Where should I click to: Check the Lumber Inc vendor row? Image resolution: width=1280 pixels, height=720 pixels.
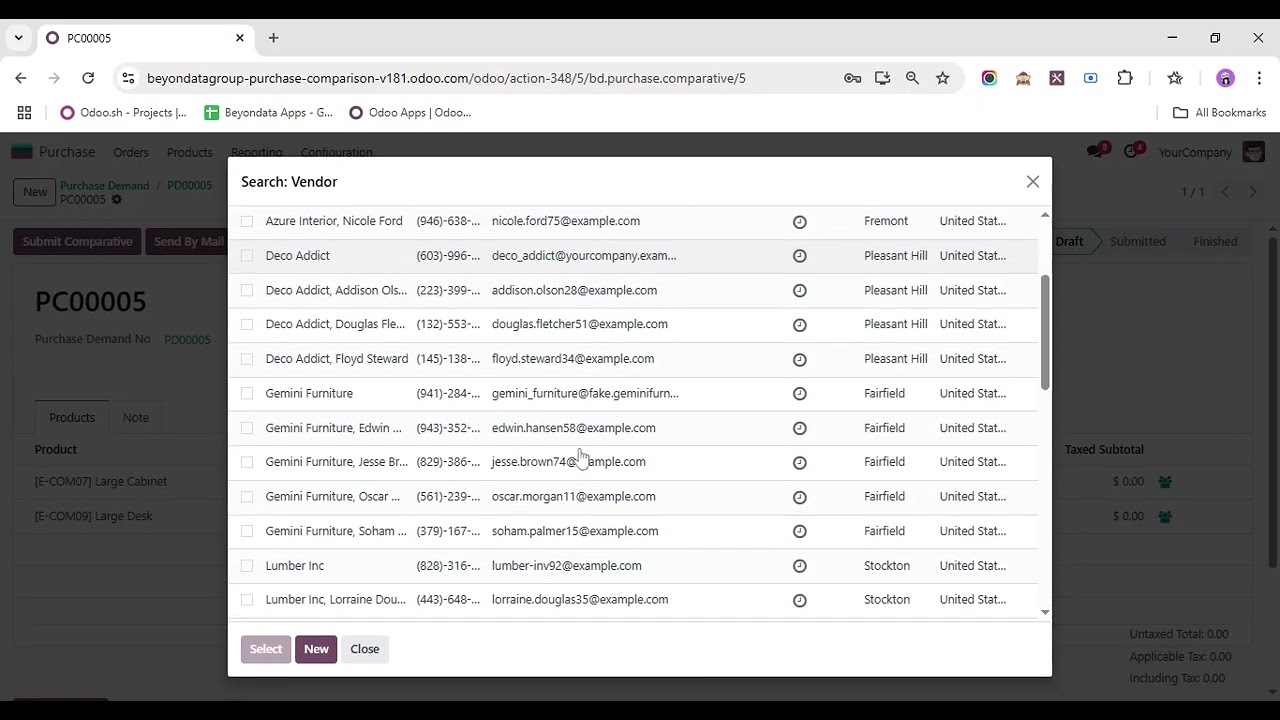tap(247, 566)
